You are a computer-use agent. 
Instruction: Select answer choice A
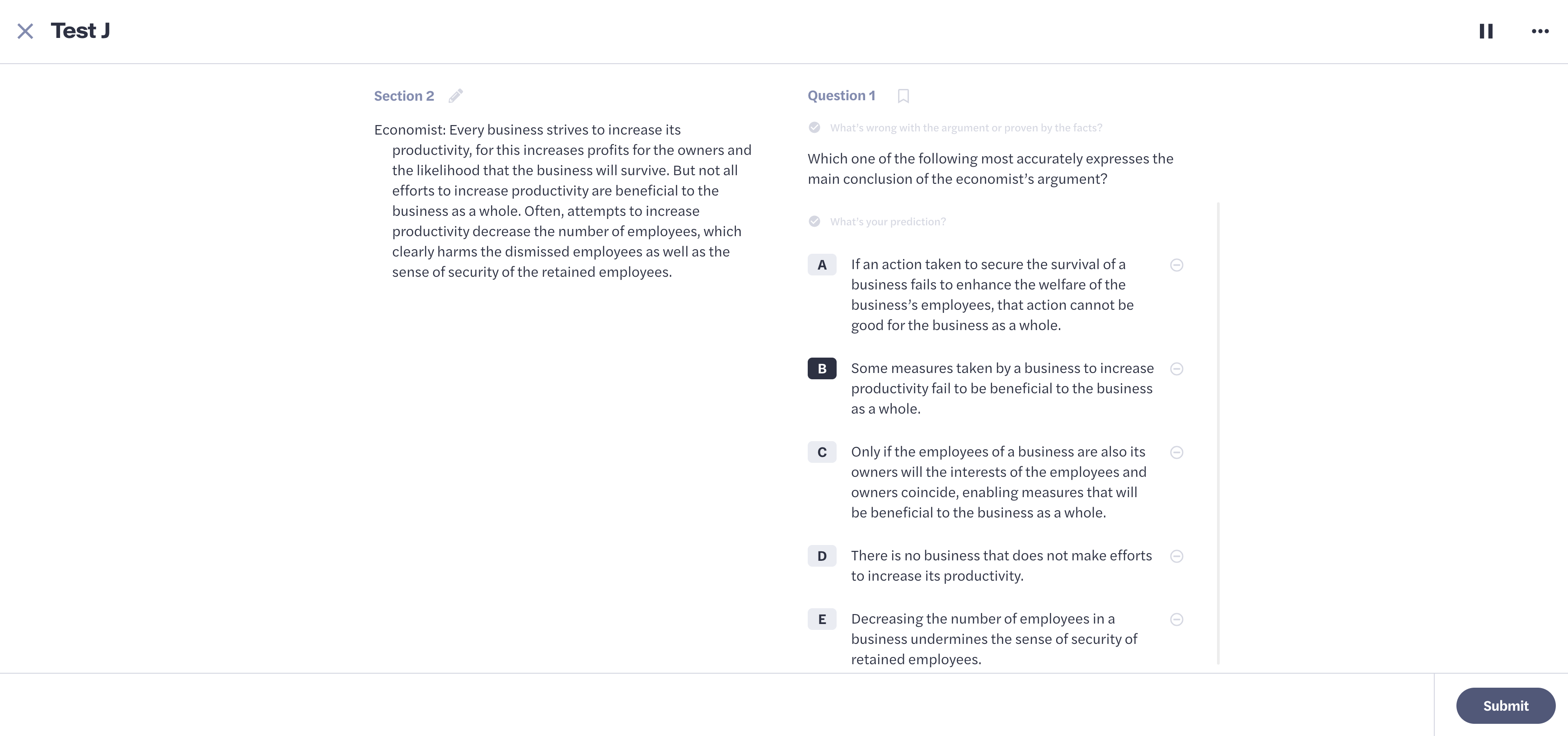coord(822,265)
